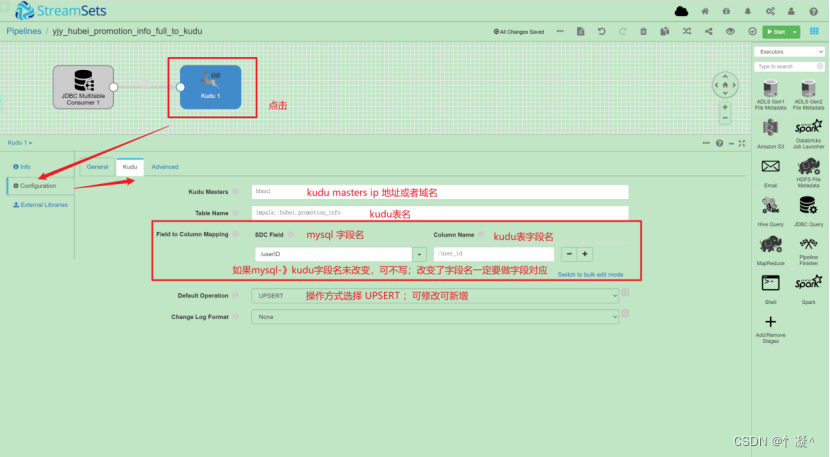Add Databricks Job Launcher executor
Image resolution: width=830 pixels, height=457 pixels.
tap(808, 134)
